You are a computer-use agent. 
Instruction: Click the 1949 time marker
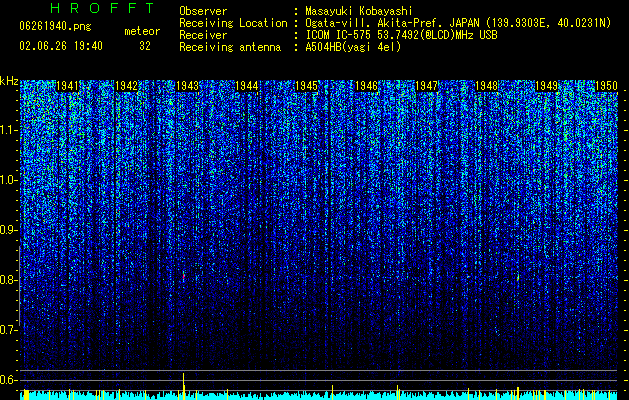(x=546, y=86)
